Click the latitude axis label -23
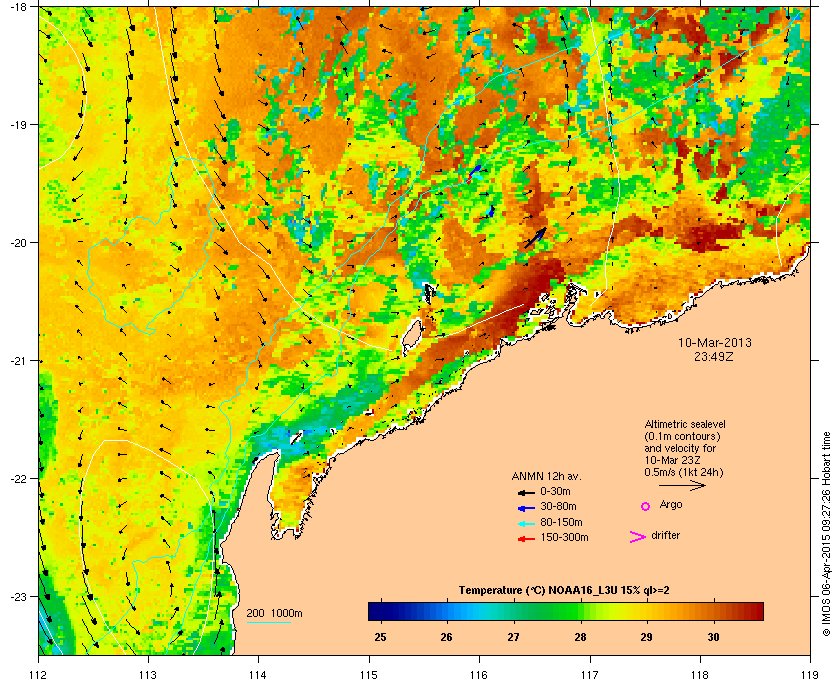 (x=18, y=596)
